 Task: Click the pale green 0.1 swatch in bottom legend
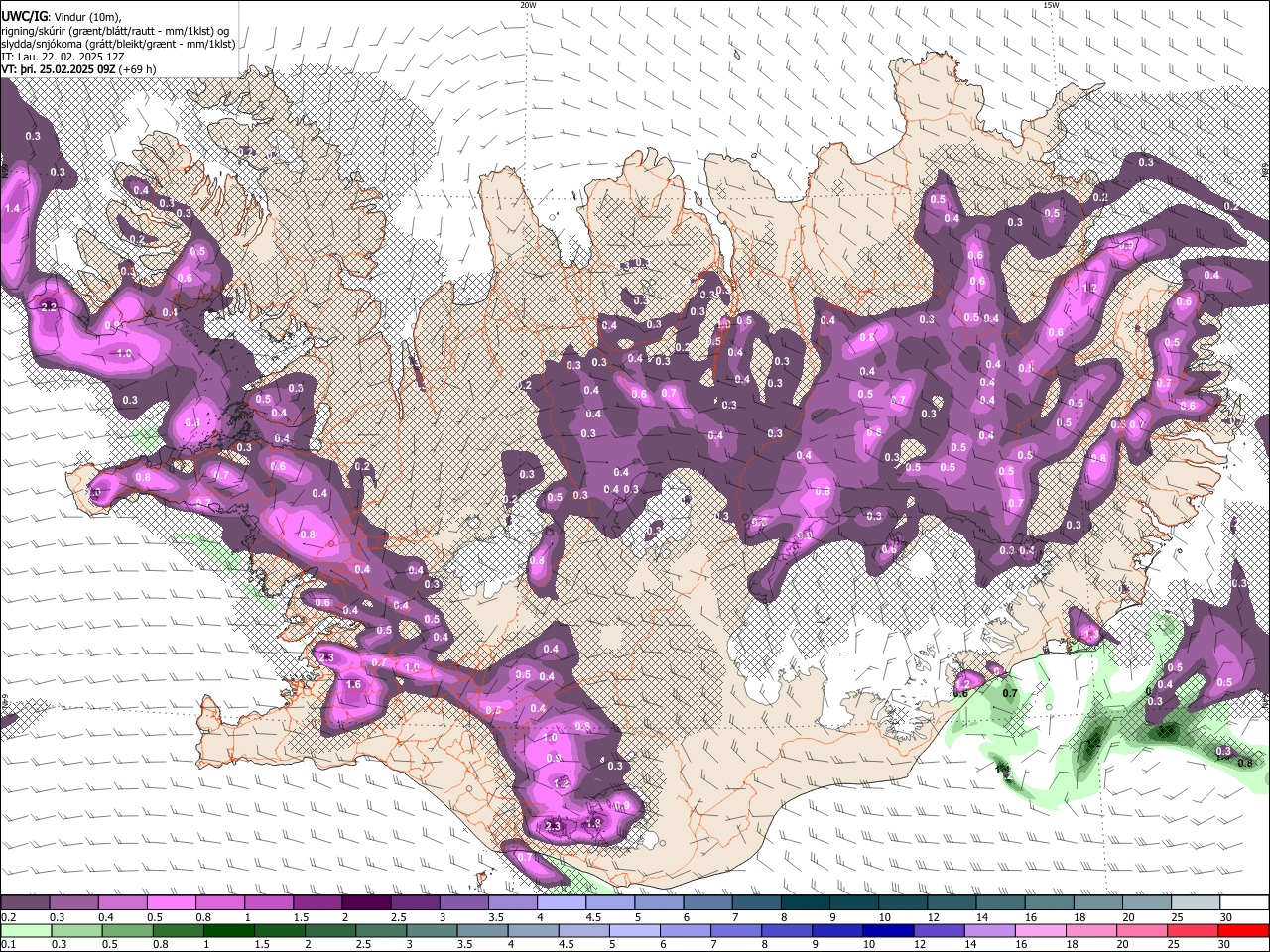(x=25, y=931)
